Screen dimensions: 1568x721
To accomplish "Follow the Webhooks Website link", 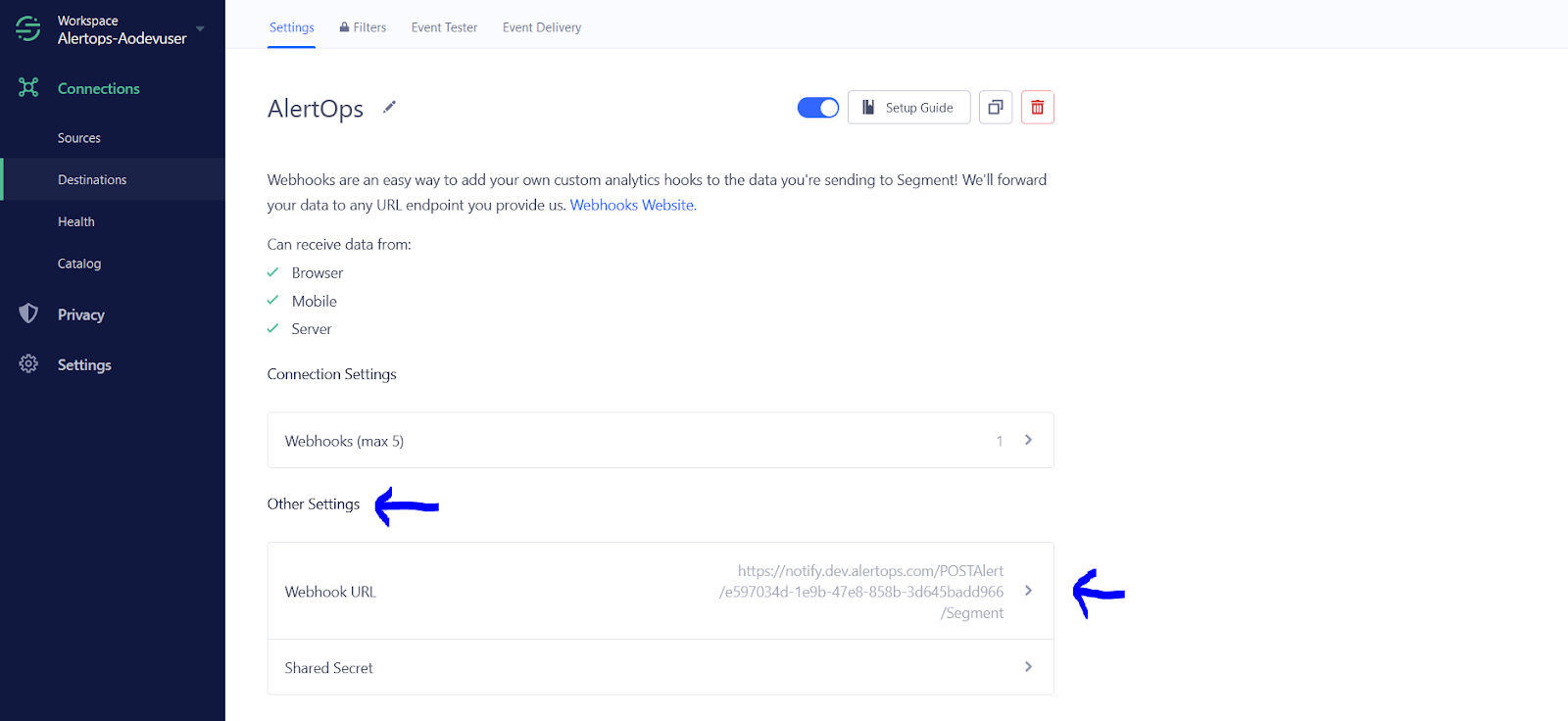I will (x=631, y=205).
